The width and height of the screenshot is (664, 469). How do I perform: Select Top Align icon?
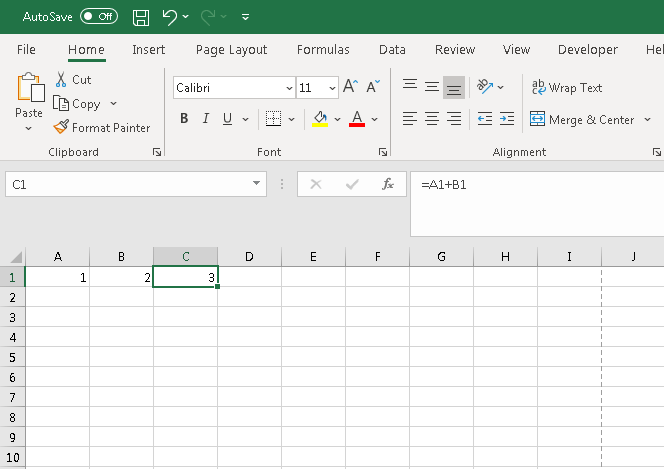coord(410,85)
